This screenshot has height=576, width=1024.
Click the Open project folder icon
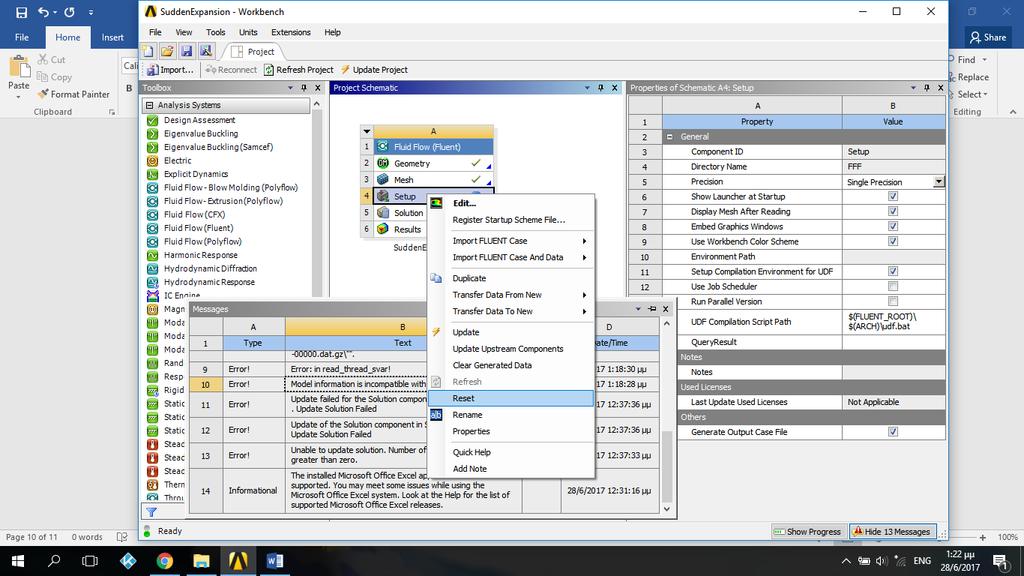tap(167, 51)
